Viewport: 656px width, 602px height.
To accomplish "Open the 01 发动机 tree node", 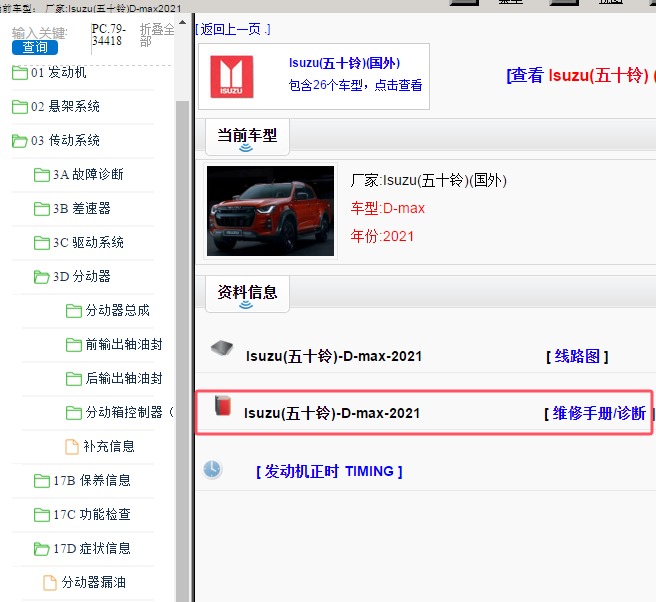I will tap(59, 72).
